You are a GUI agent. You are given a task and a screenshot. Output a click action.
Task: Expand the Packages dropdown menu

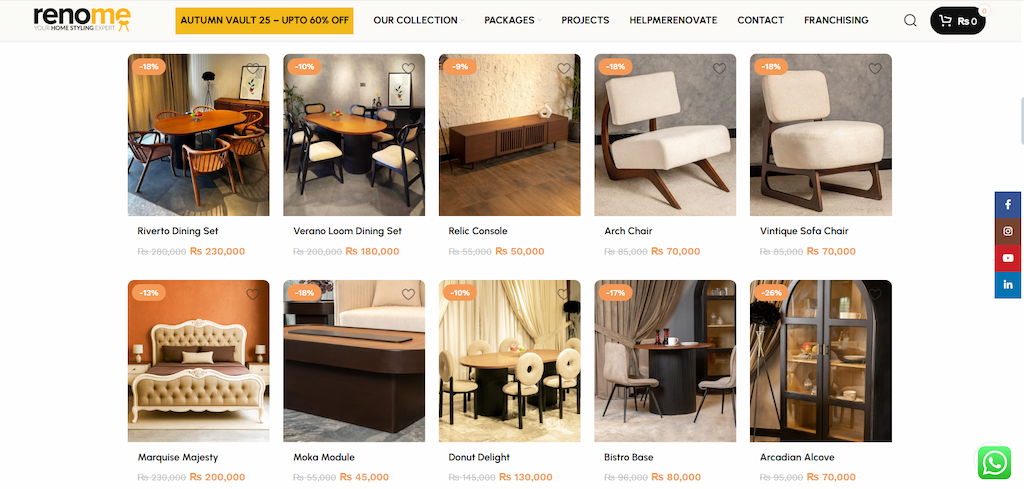[x=513, y=20]
